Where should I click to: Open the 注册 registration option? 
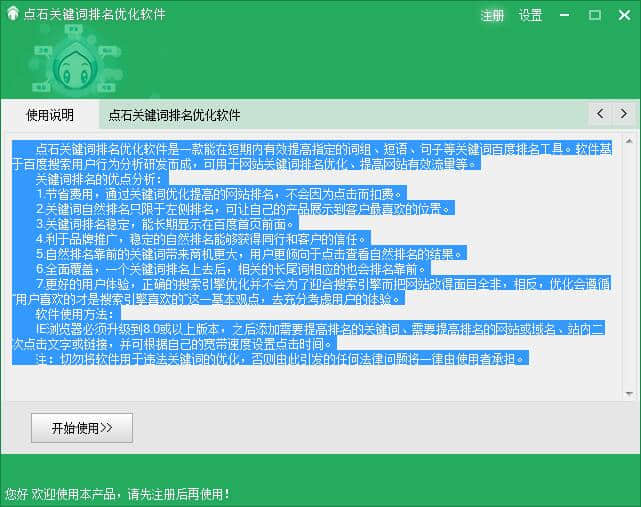click(492, 15)
